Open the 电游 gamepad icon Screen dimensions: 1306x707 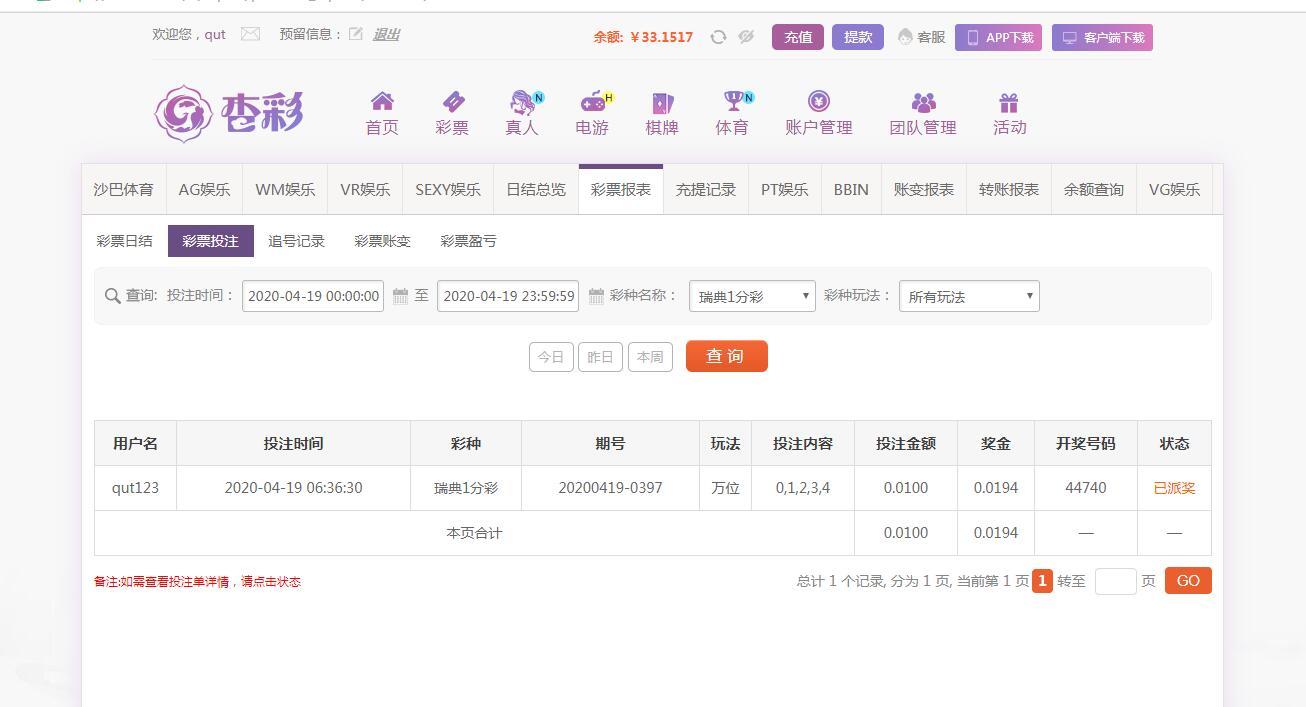(593, 102)
